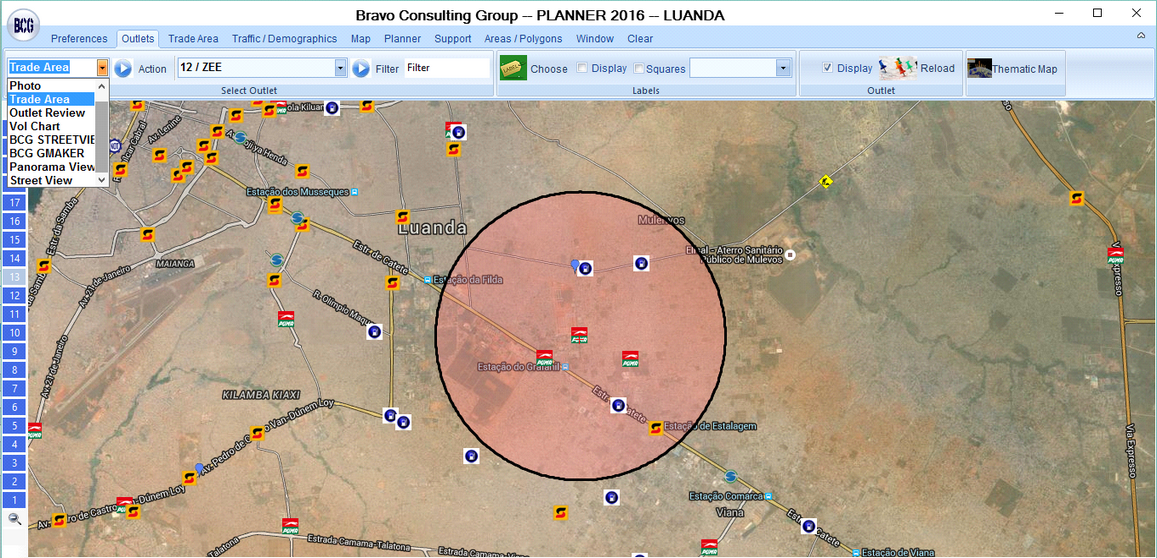Click the Pumangol marker near Estação do Grafanil
Viewport: 1157px width, 558px height.
click(x=545, y=358)
